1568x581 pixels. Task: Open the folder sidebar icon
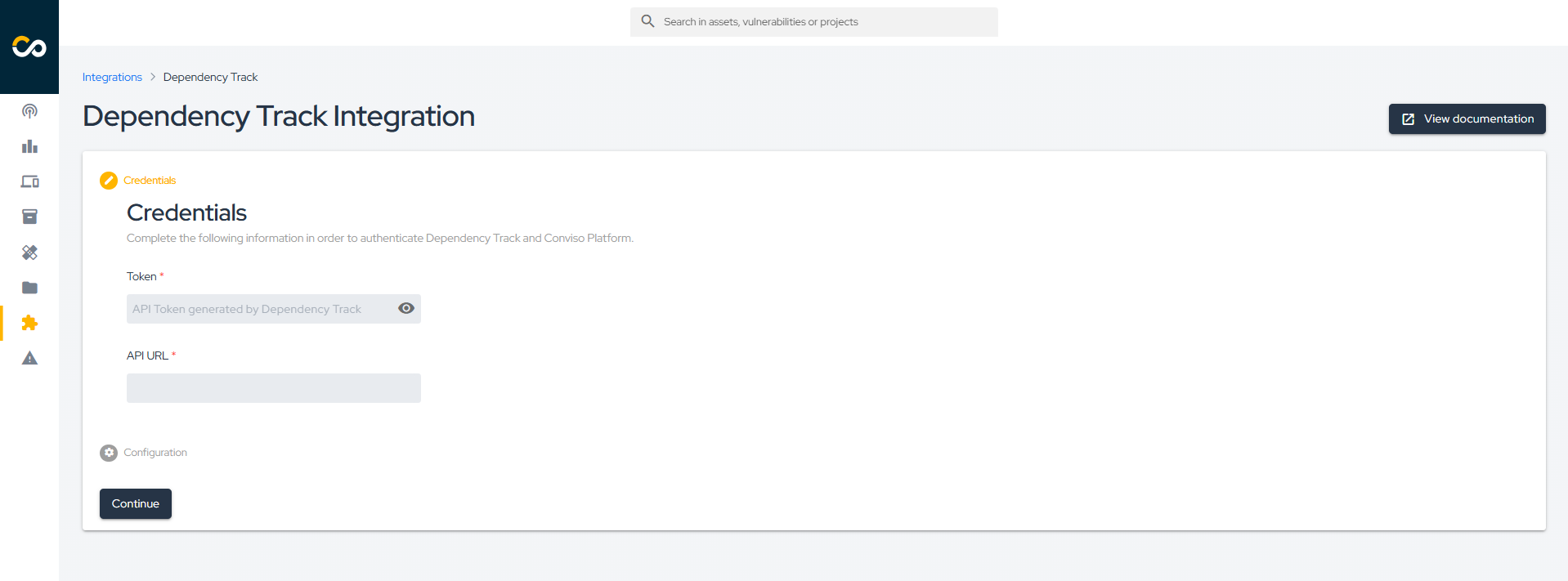29,288
